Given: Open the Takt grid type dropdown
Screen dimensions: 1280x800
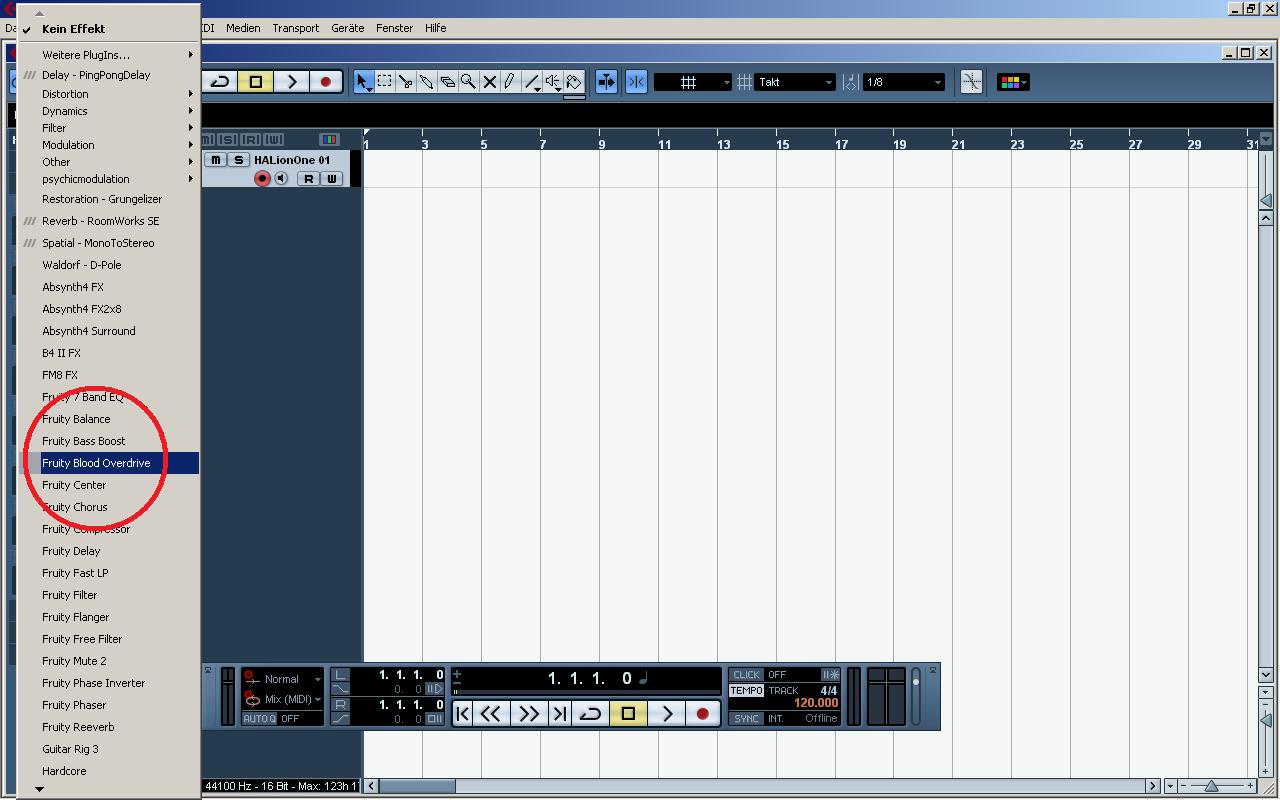Looking at the screenshot, I should click(x=795, y=82).
